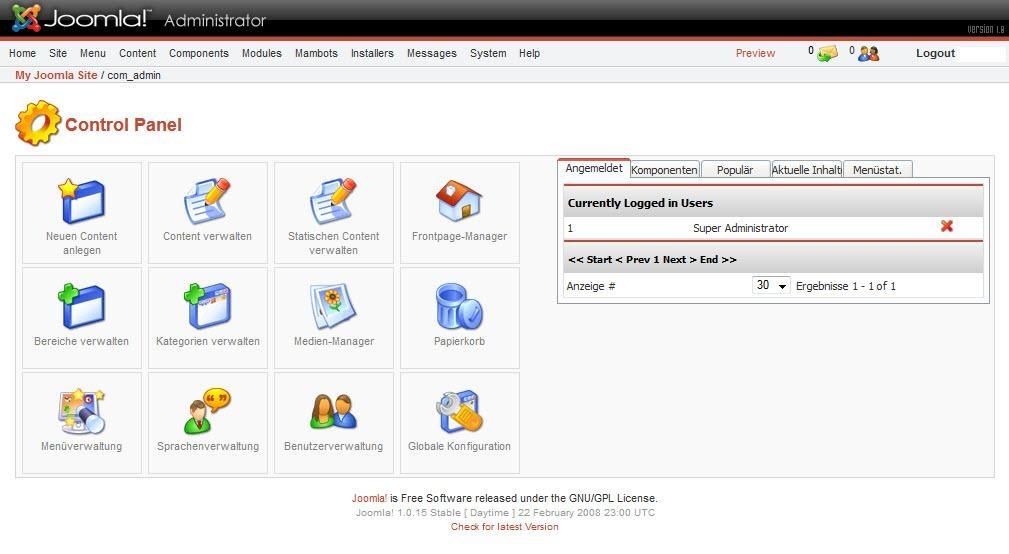1009x554 pixels.
Task: Click the Menüverwaltung icon
Action: coord(82,411)
